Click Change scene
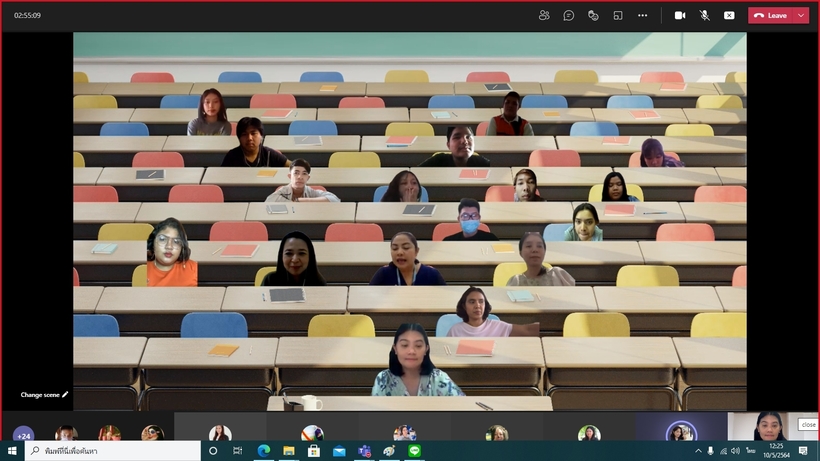Viewport: 820px width, 461px height. click(x=45, y=395)
